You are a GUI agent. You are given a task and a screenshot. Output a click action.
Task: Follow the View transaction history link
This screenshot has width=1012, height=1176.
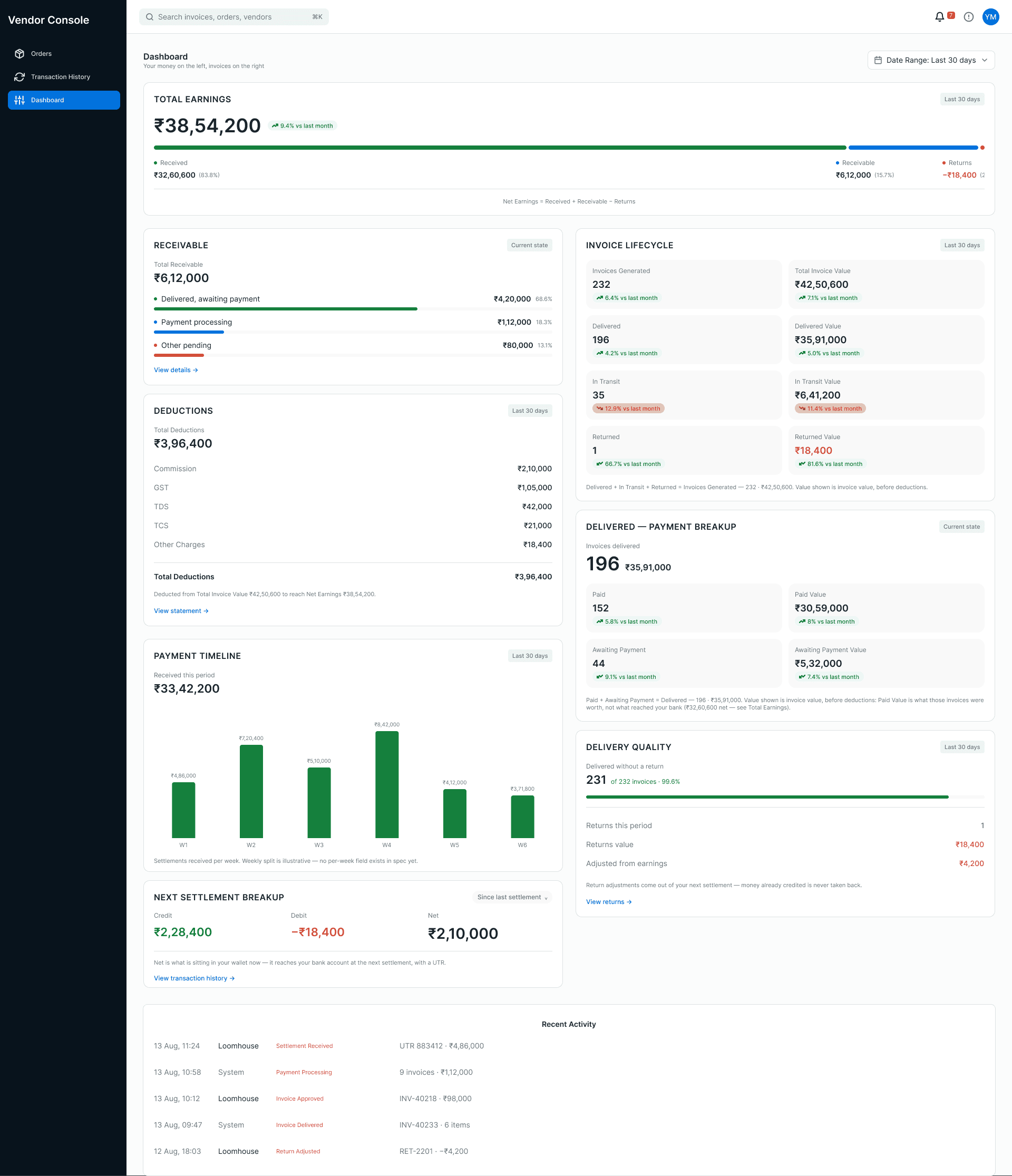click(194, 978)
